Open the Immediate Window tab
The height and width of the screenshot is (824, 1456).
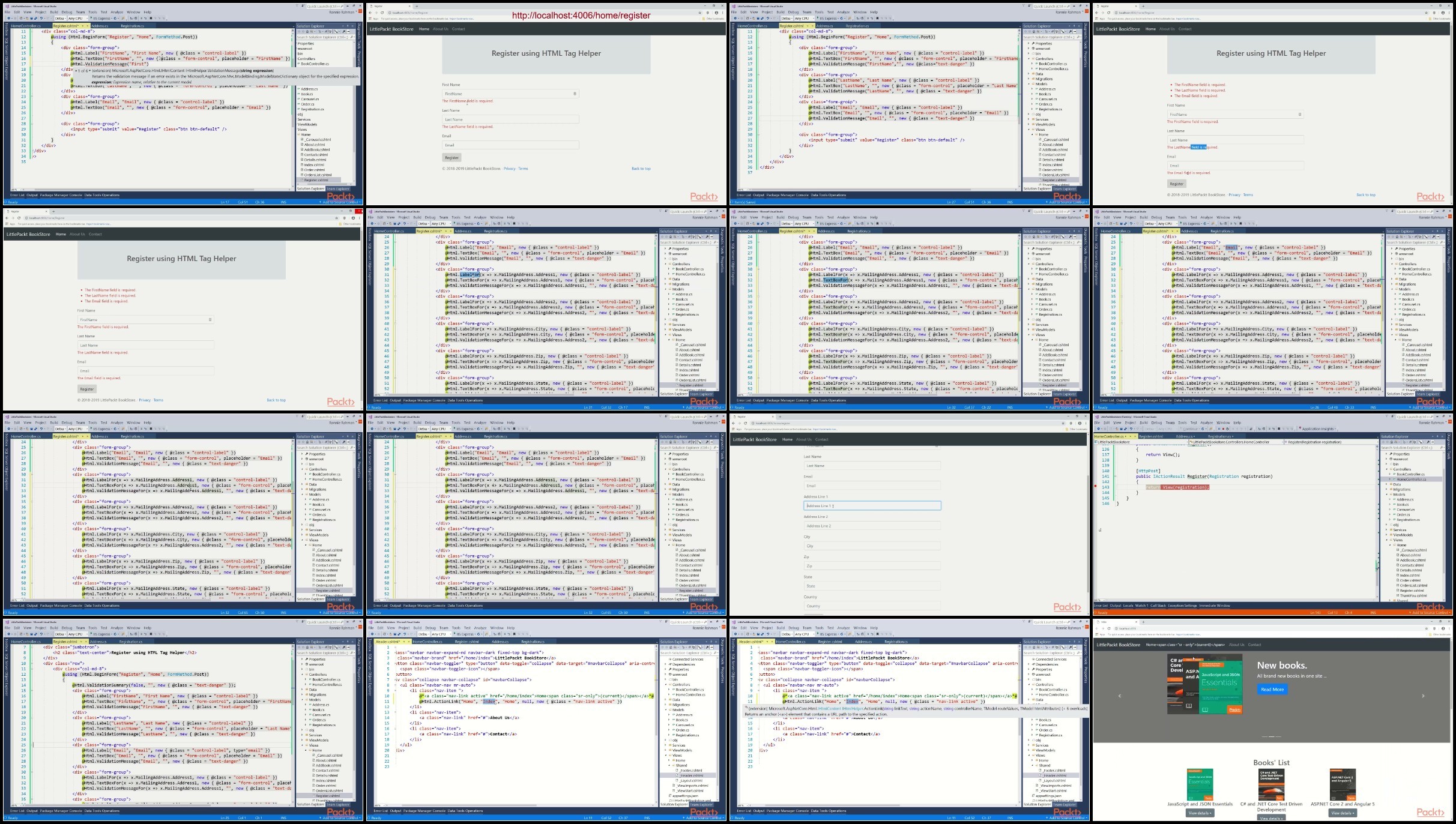1214,606
